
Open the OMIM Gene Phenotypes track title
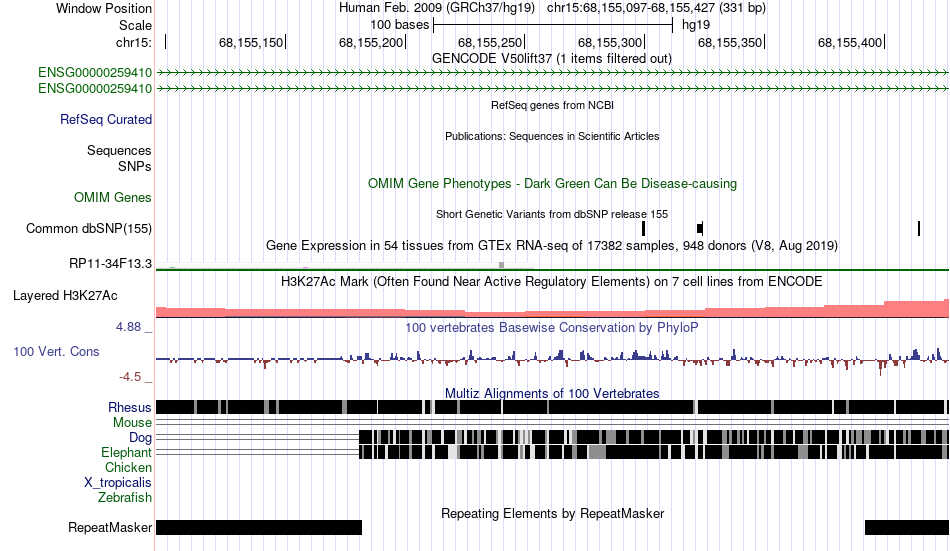pyautogui.click(x=552, y=184)
